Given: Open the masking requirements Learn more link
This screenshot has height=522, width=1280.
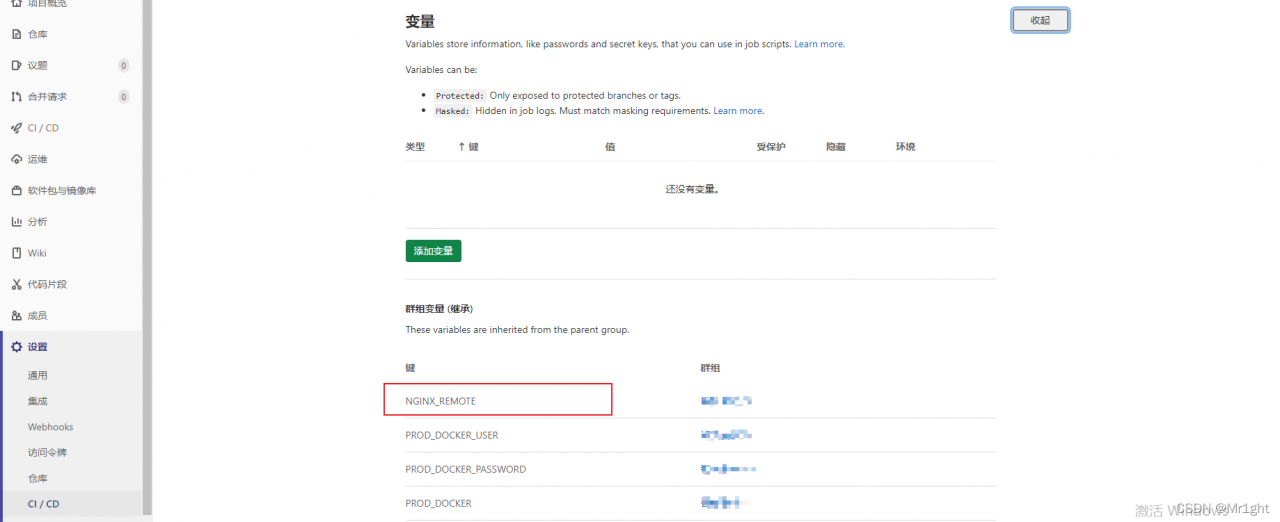Looking at the screenshot, I should coord(738,111).
